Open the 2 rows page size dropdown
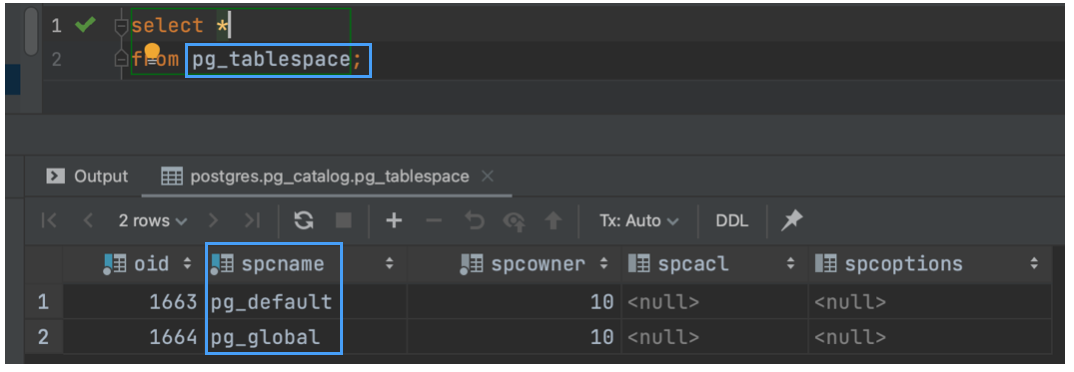 [153, 221]
